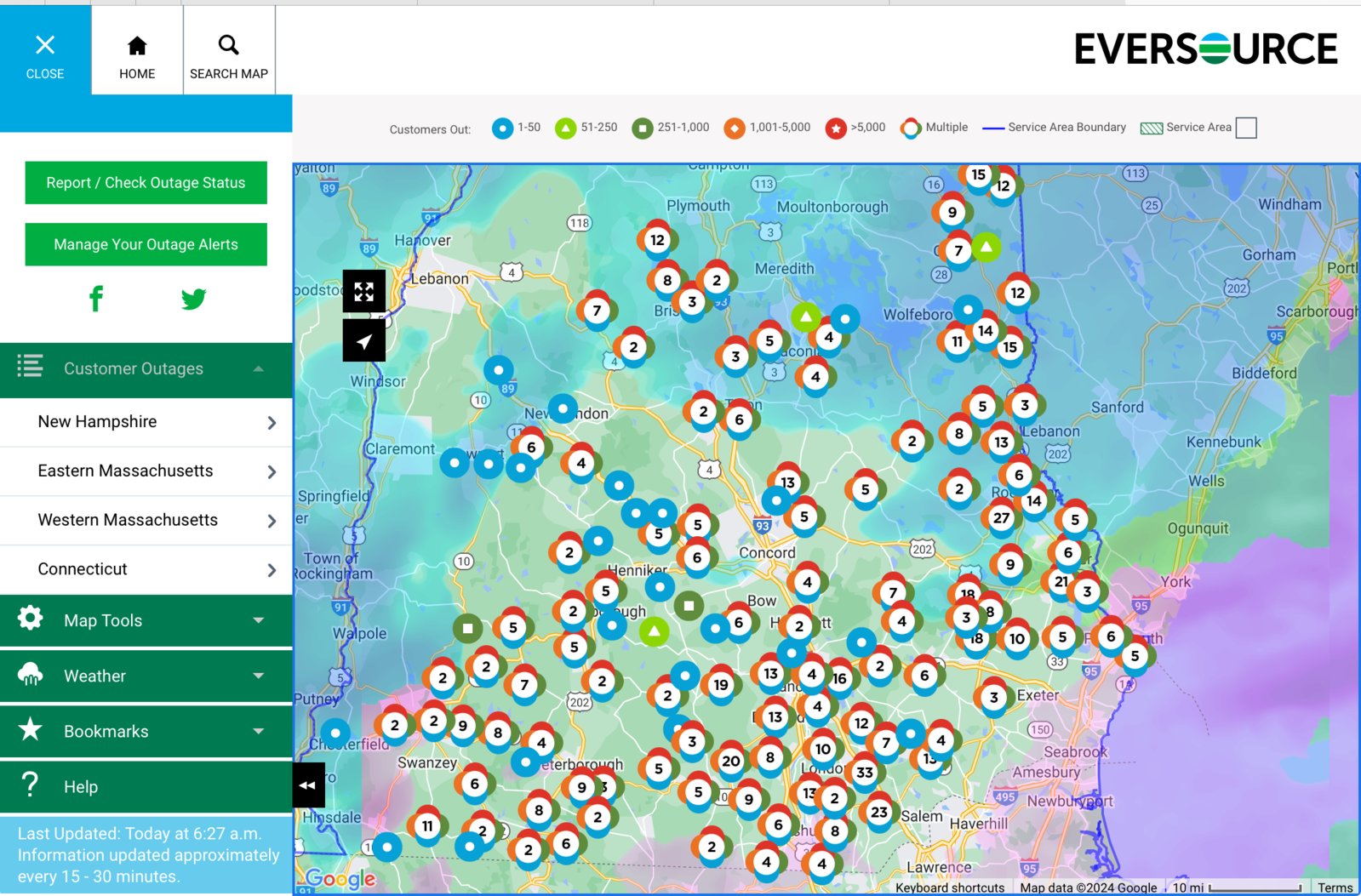Expand Connecticut outages
Screen dimensions: 1361x896
(146, 570)
